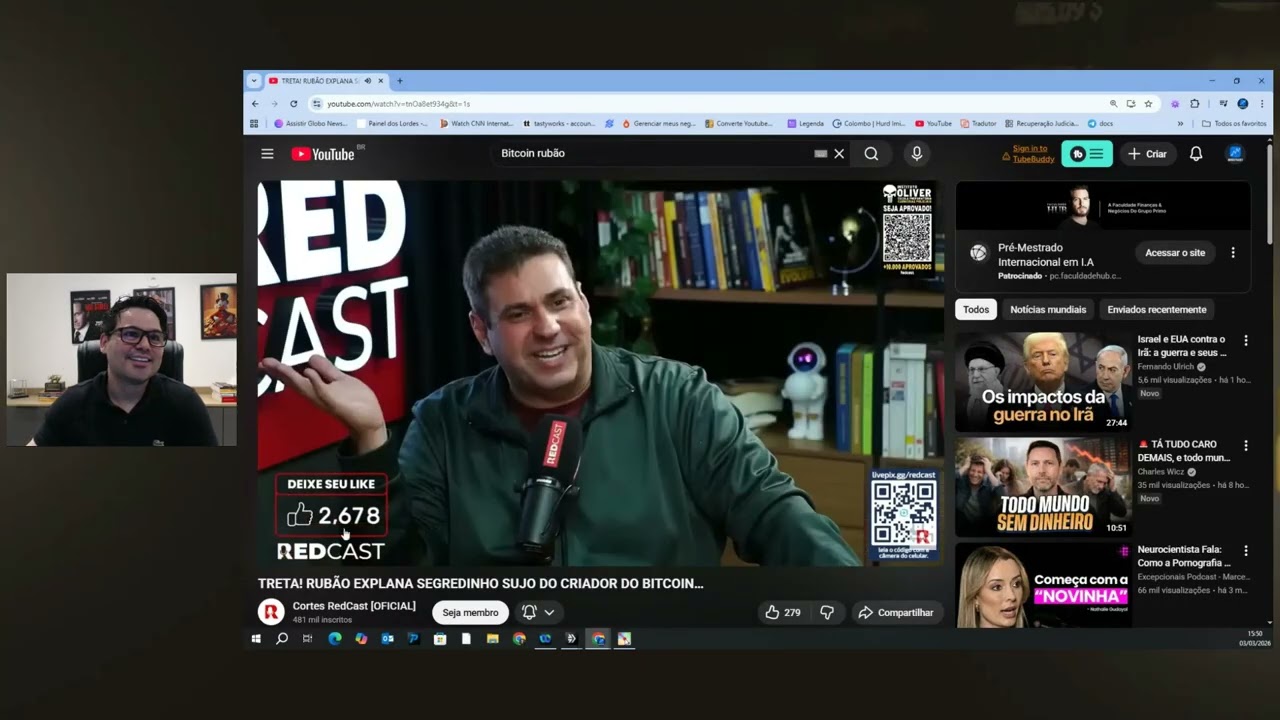The width and height of the screenshot is (1280, 720).
Task: Click the Seja membro button
Action: 470,612
